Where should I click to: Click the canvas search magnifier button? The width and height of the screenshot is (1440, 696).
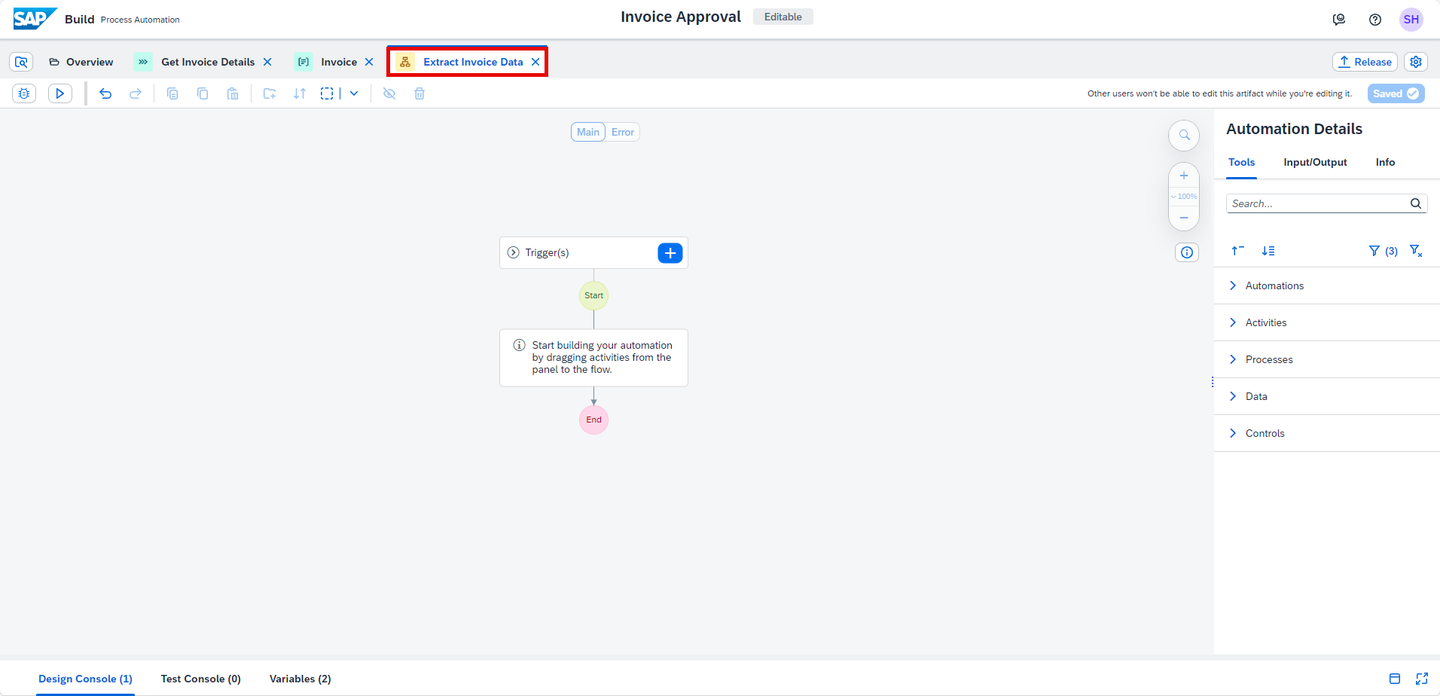pos(1184,135)
